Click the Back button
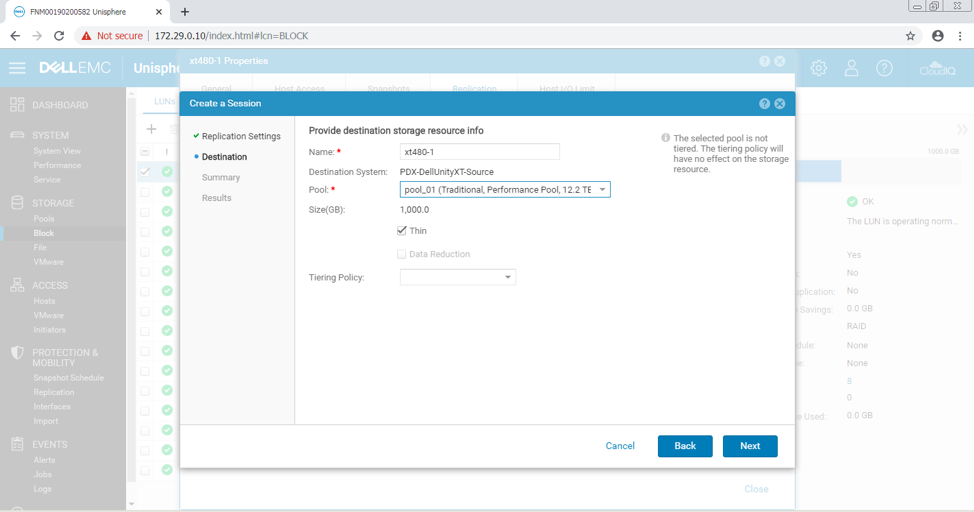The width and height of the screenshot is (974, 512). [684, 446]
